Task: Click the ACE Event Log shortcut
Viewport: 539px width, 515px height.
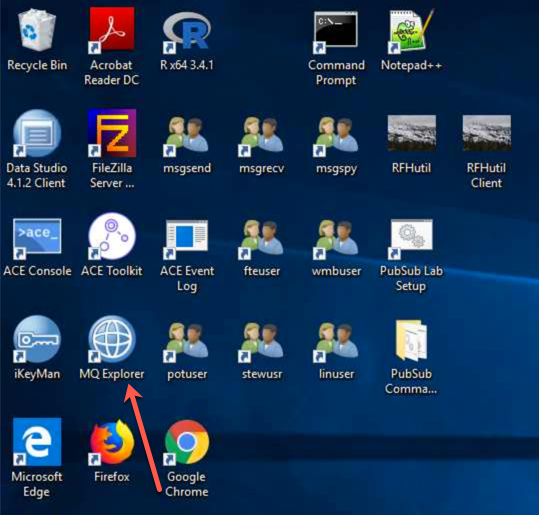Action: point(186,239)
